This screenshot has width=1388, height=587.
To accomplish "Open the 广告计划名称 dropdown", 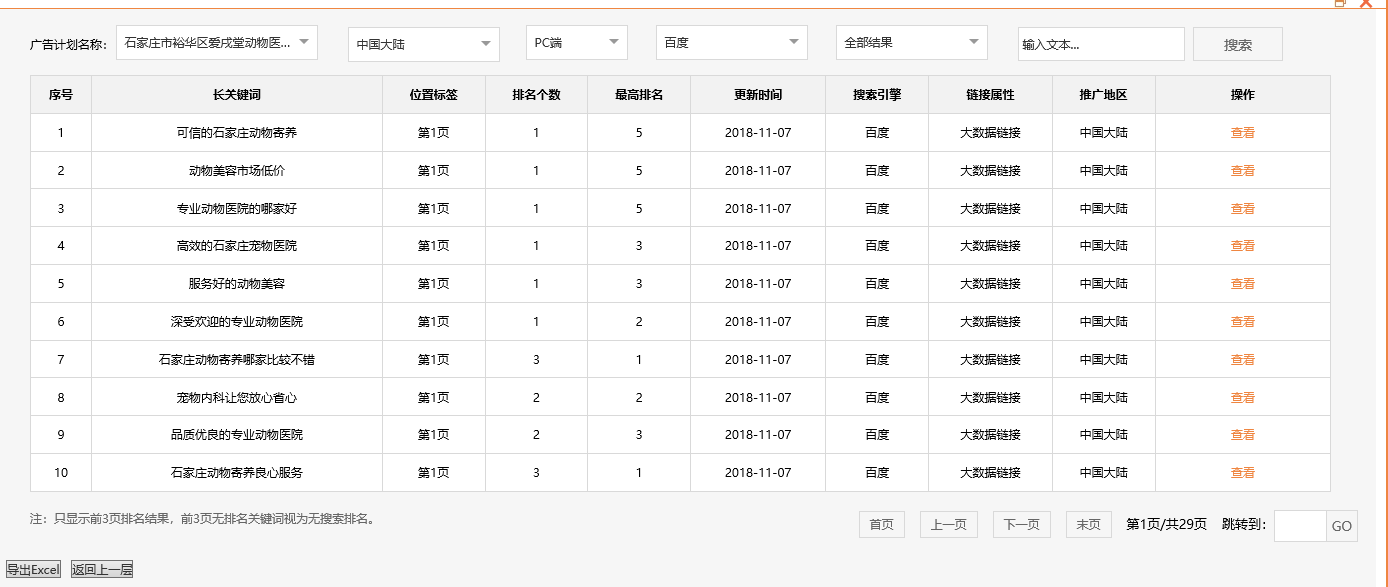I will point(217,43).
